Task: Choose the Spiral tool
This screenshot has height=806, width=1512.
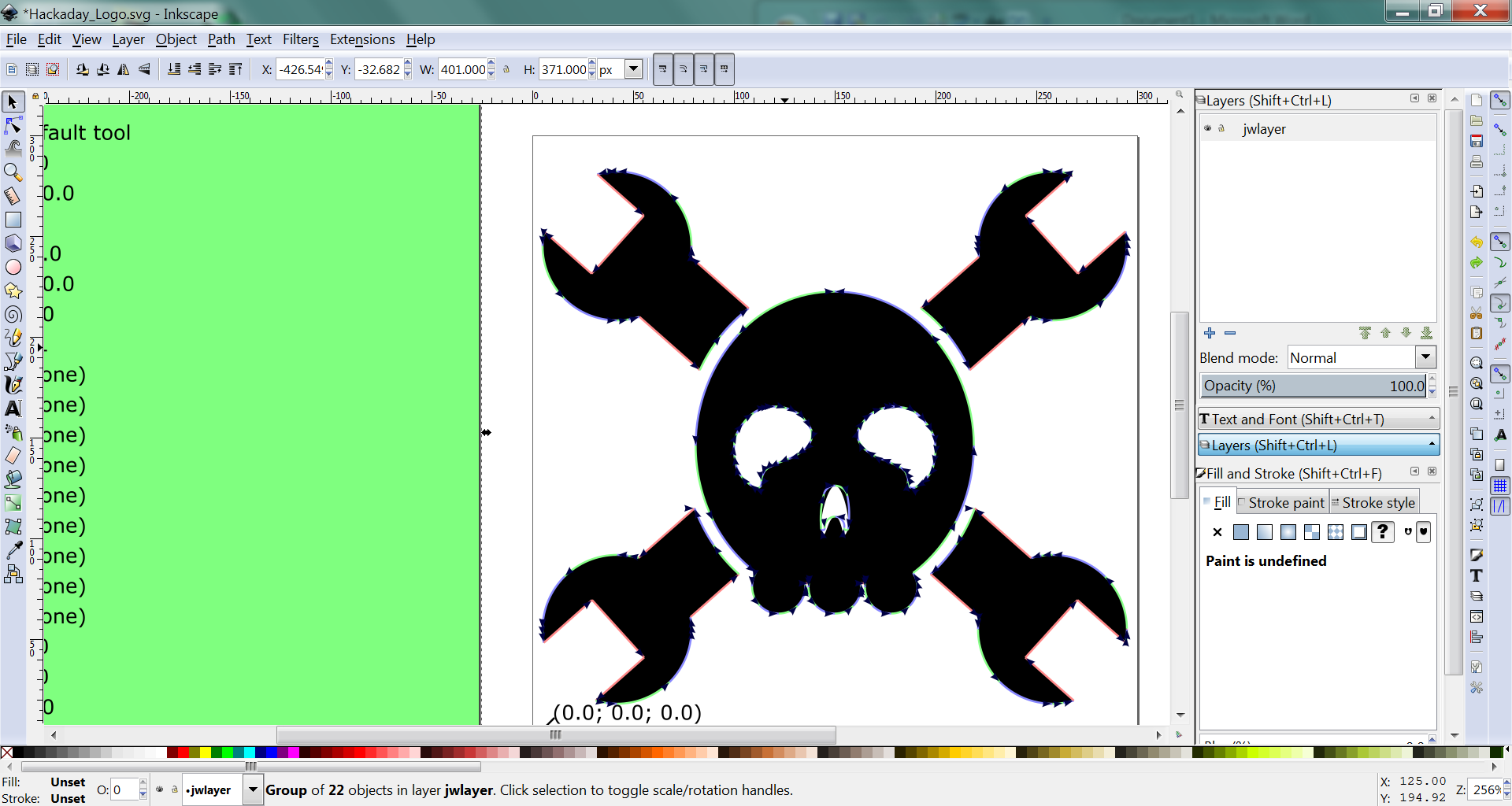Action: click(13, 315)
